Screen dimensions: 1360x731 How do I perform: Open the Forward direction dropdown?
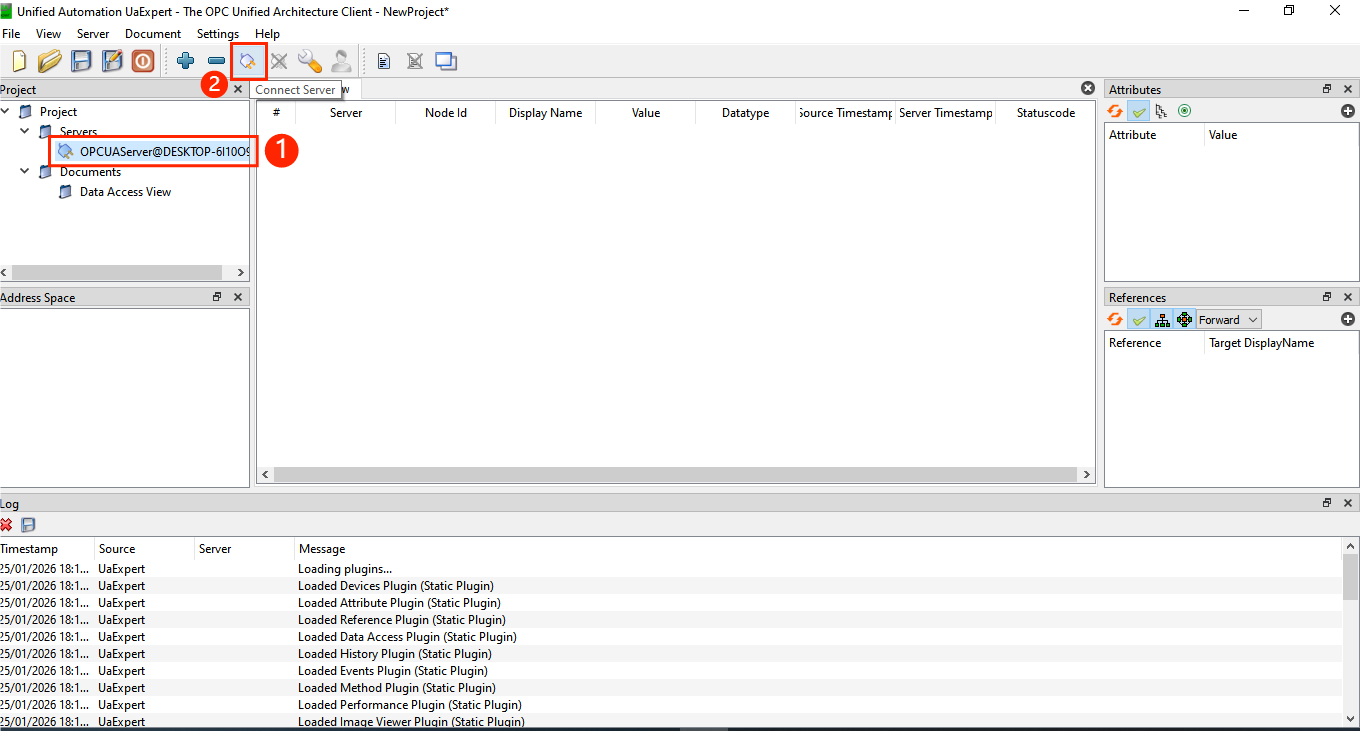tap(1228, 320)
